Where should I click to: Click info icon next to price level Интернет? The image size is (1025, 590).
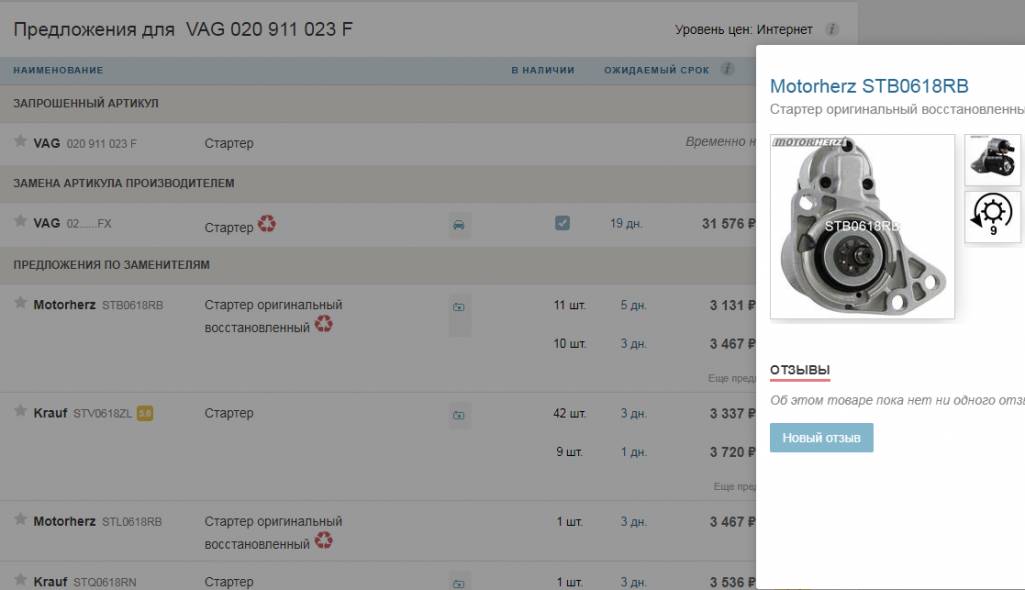832,30
